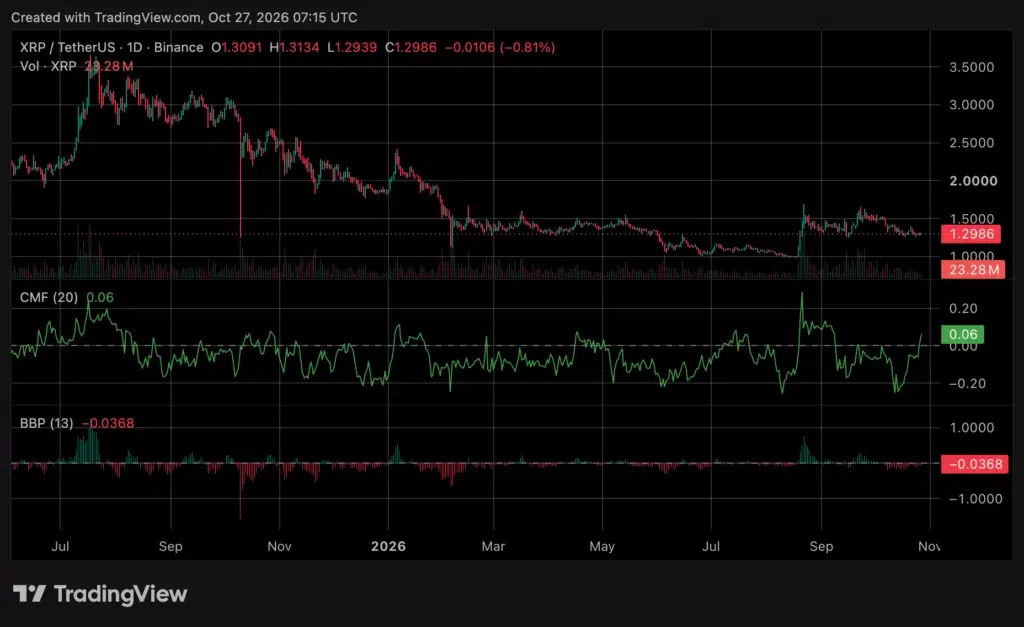Click the BBP value tag −0.0368
The image size is (1024, 627).
(974, 464)
